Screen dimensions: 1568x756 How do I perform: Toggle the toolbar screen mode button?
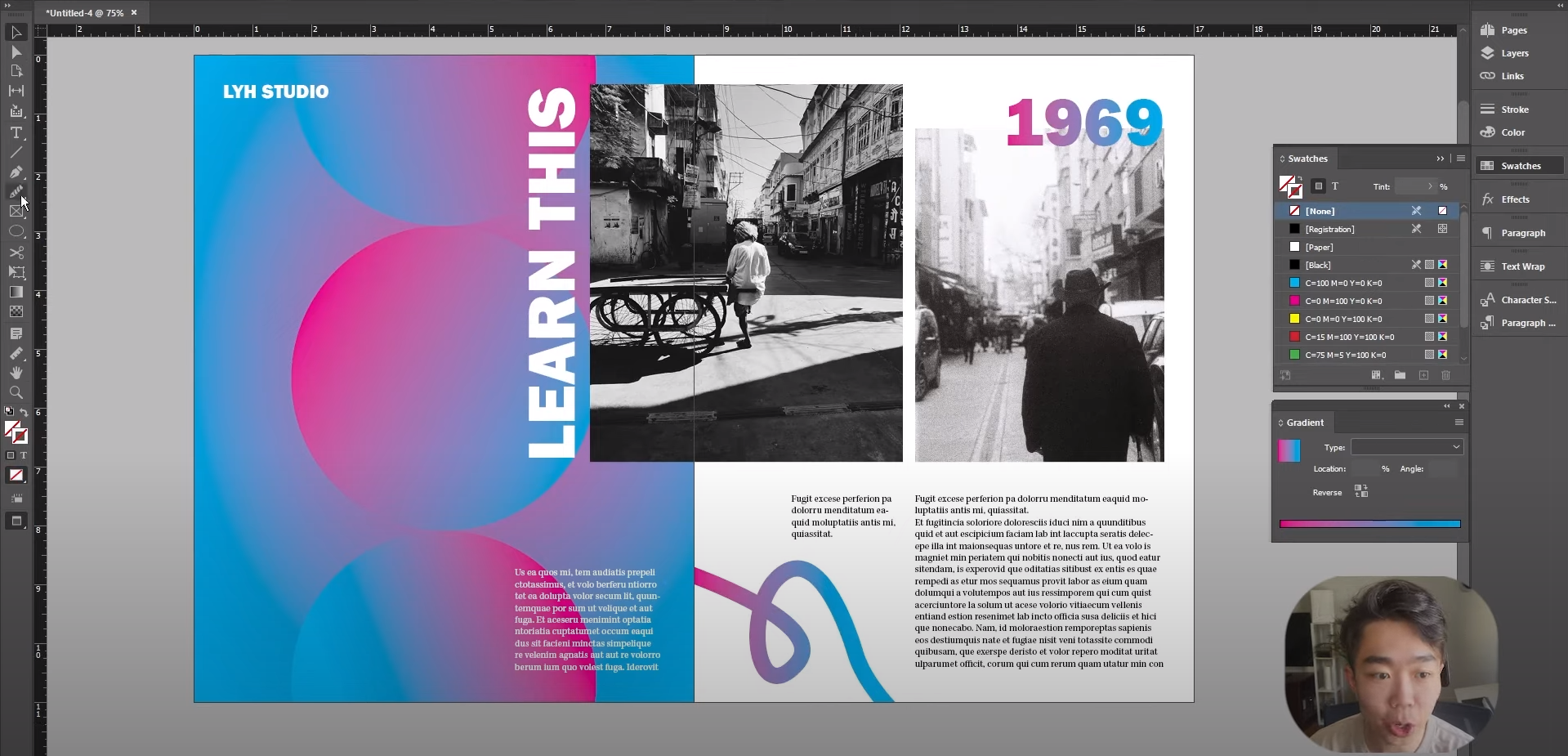coord(16,521)
